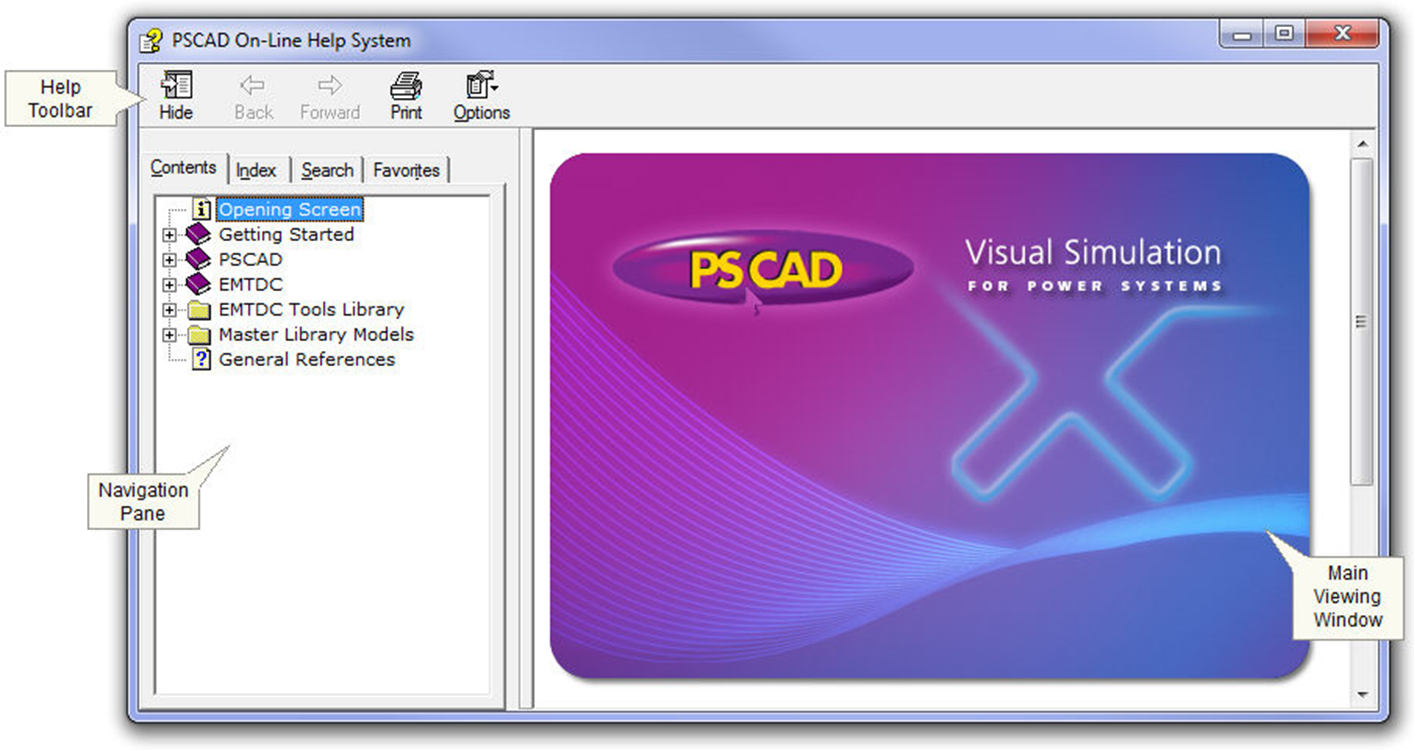Screen dimensions: 1414x750
Task: Close the PSCAD On-Line Help System window
Action: pyautogui.click(x=1342, y=35)
